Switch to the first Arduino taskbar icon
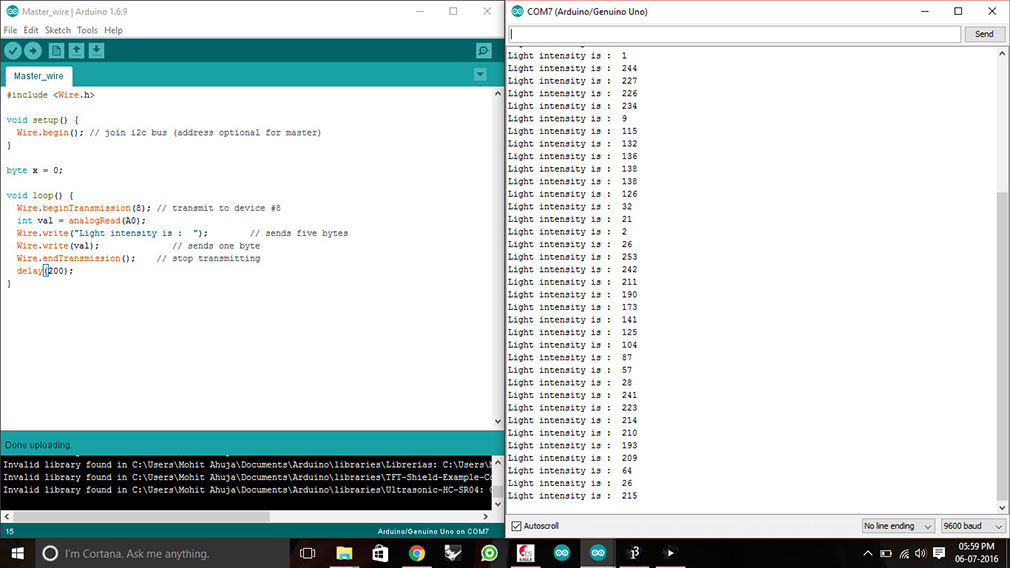1010x568 pixels. click(x=562, y=553)
